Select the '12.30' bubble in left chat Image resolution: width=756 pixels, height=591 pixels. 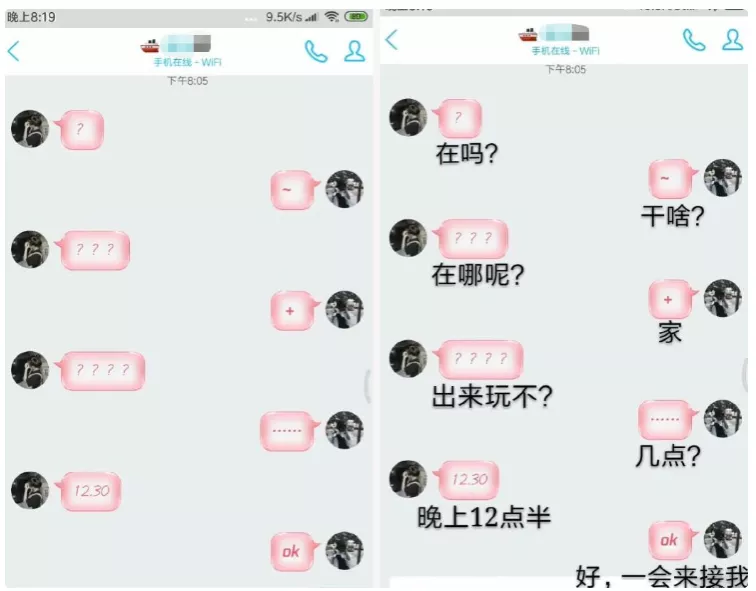coord(89,491)
